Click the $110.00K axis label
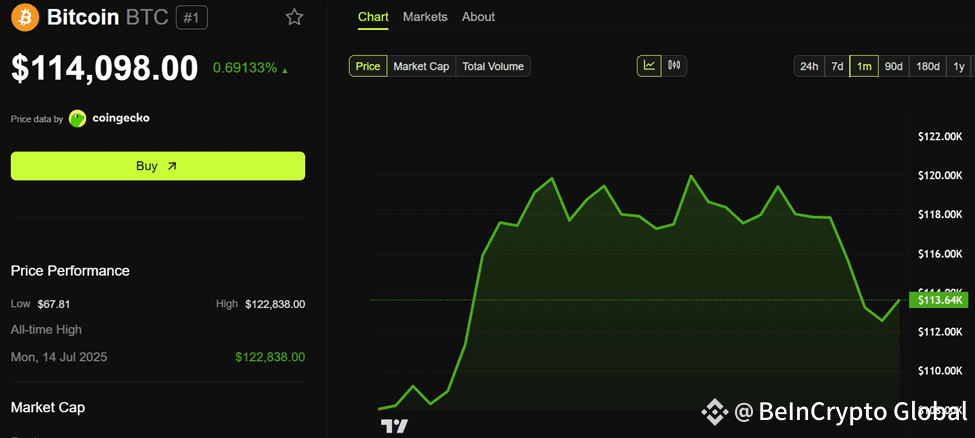Screen dimensions: 975x438 [940, 371]
